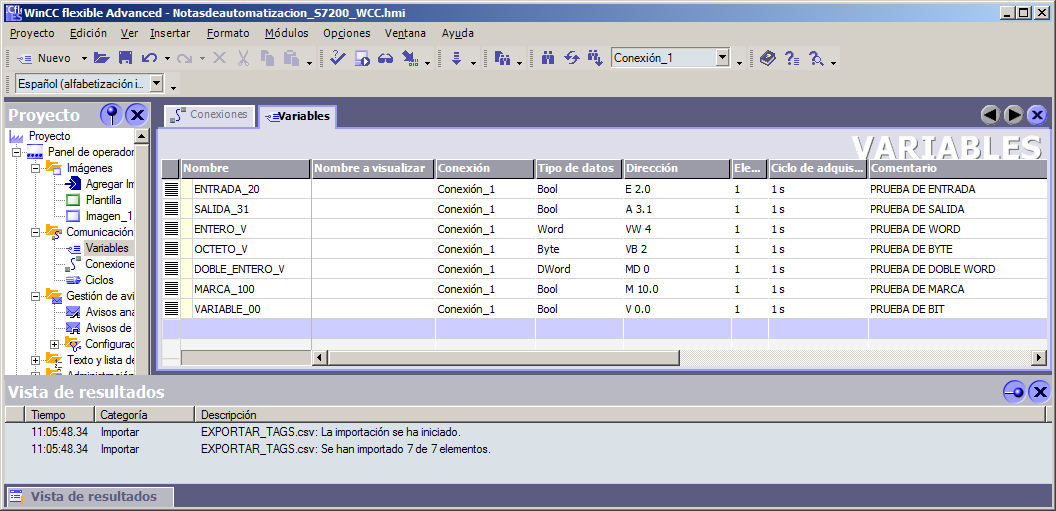Screen dimensions: 1056x511
Task: Close the Proyecto panel with X icon
Action: point(137,114)
